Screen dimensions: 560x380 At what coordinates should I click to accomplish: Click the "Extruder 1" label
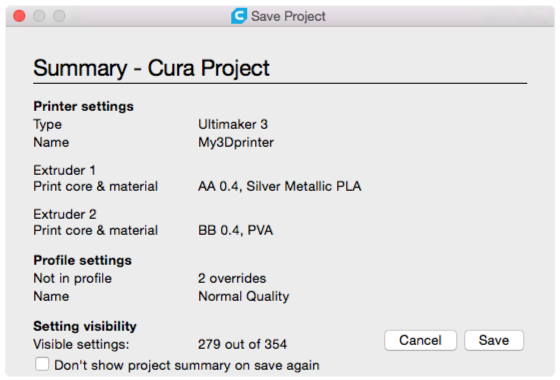[x=64, y=170]
